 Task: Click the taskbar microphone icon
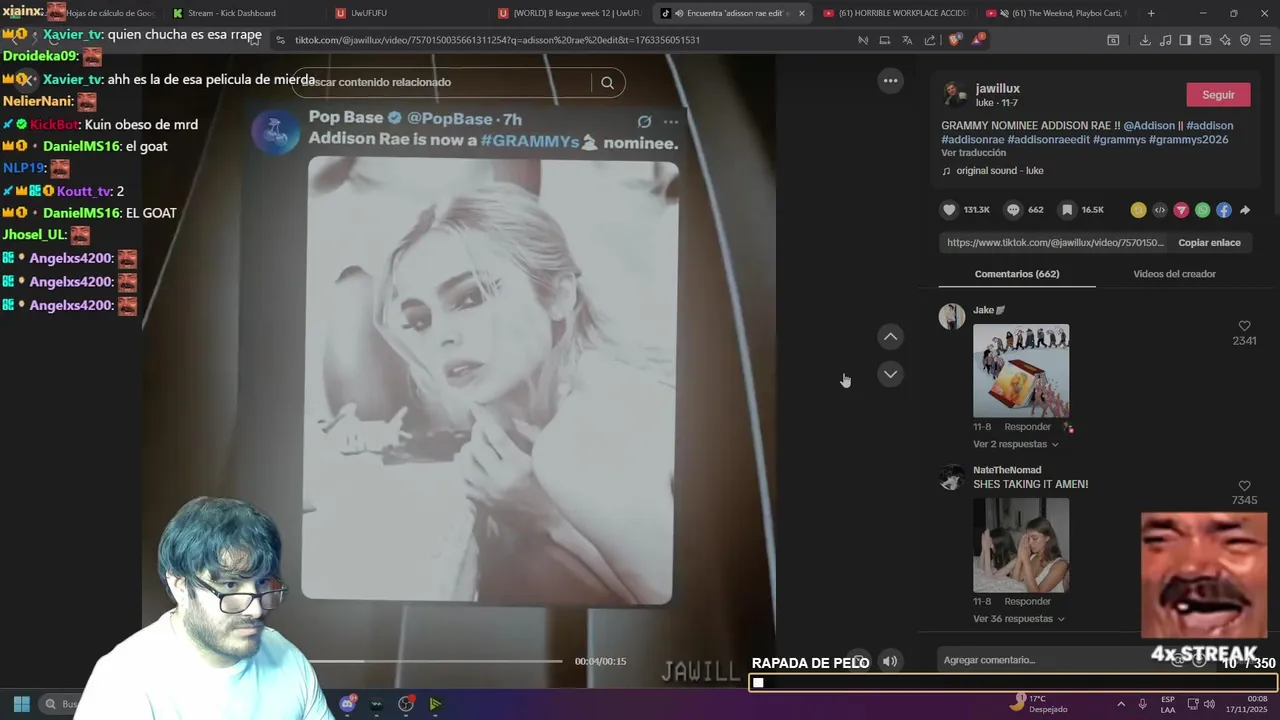pyautogui.click(x=1142, y=704)
